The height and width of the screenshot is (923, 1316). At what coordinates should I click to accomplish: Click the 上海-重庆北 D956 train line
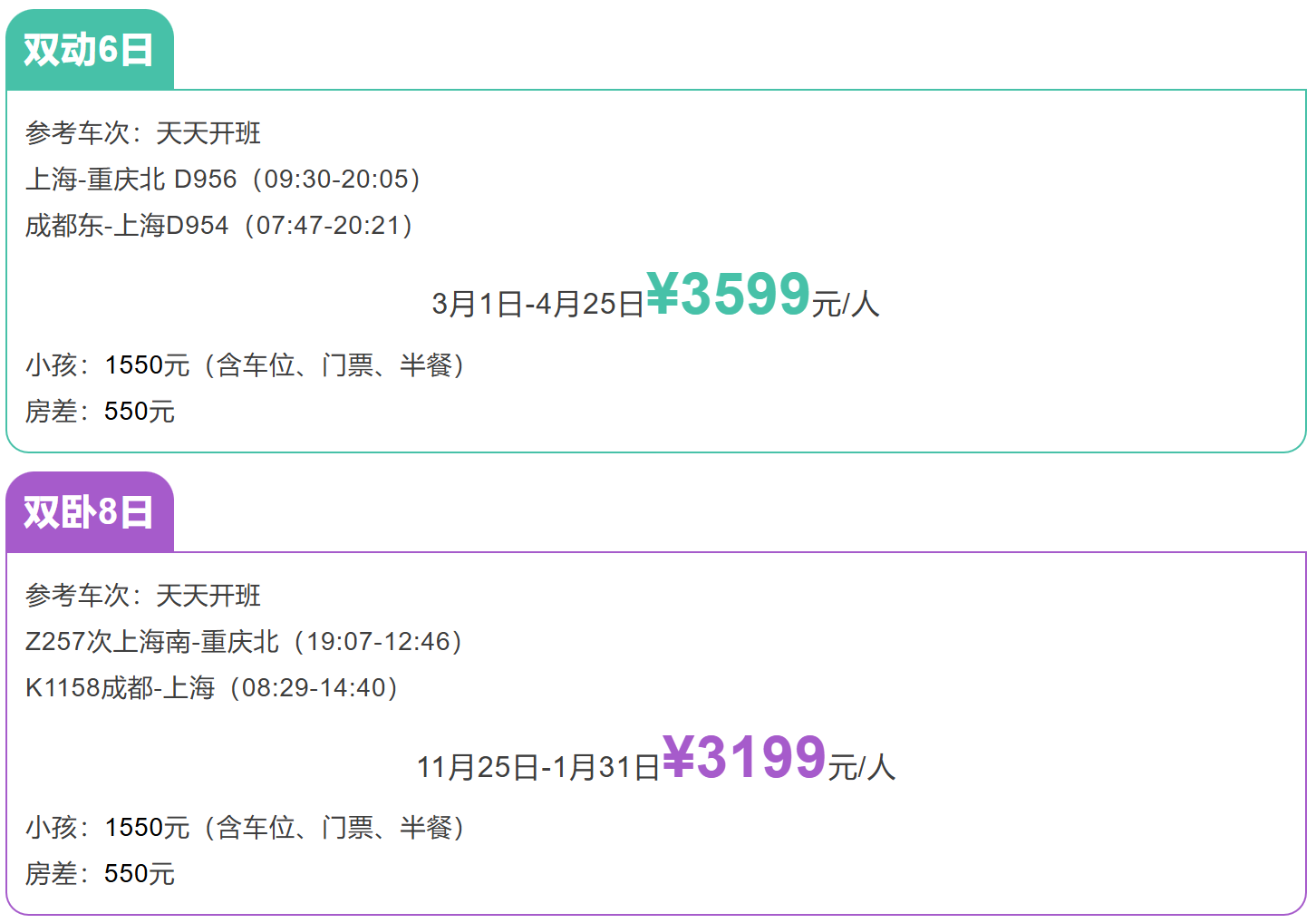click(223, 180)
